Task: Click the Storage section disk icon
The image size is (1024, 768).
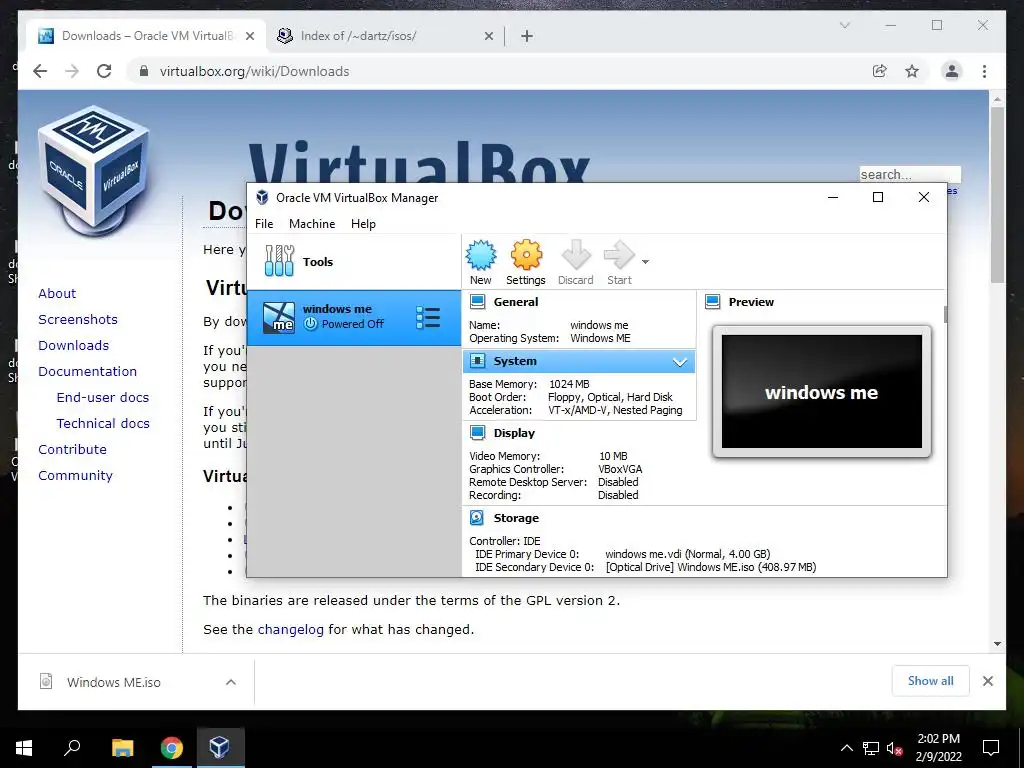Action: tap(477, 518)
